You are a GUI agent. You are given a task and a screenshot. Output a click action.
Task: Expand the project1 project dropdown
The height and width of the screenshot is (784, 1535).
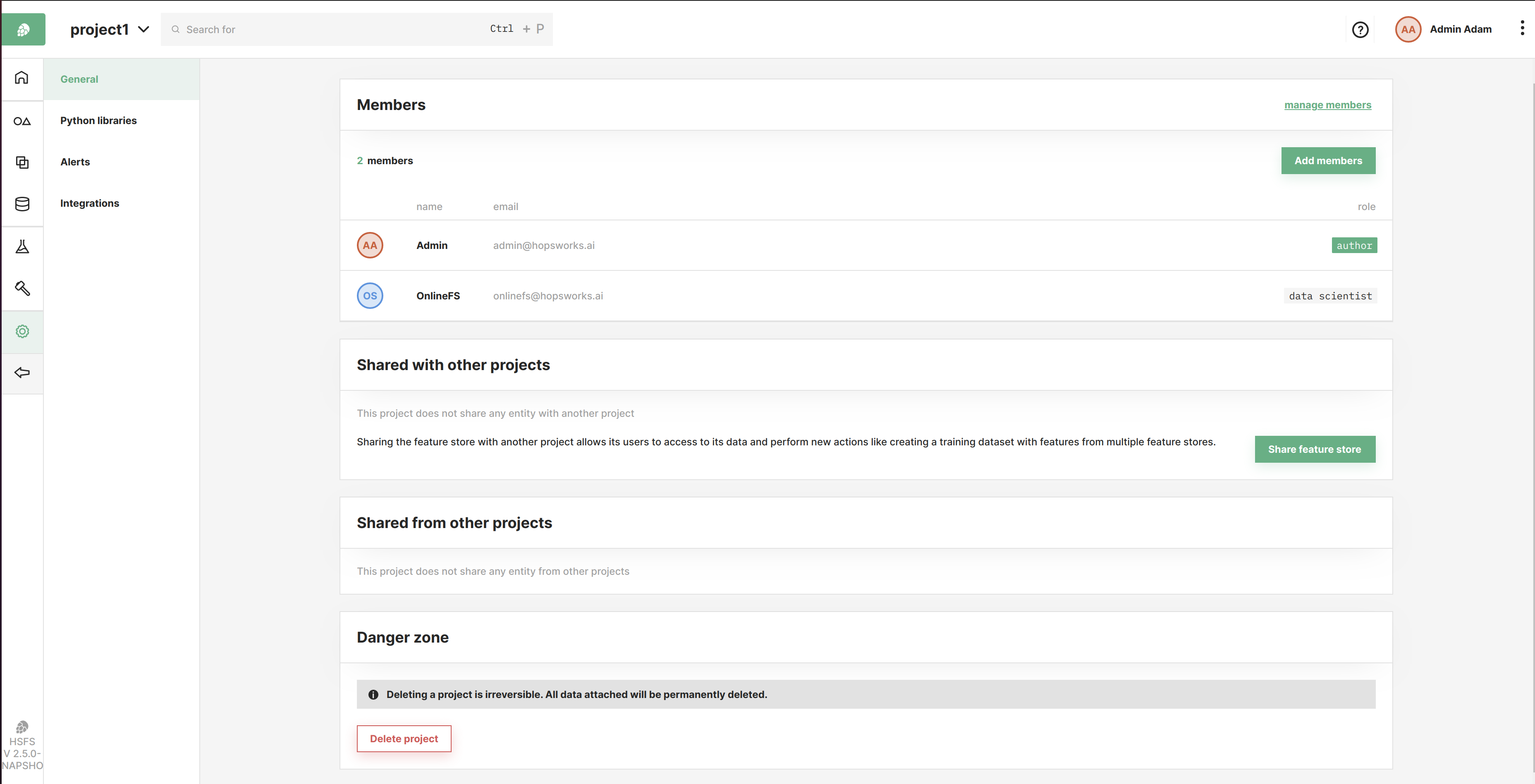click(x=110, y=29)
